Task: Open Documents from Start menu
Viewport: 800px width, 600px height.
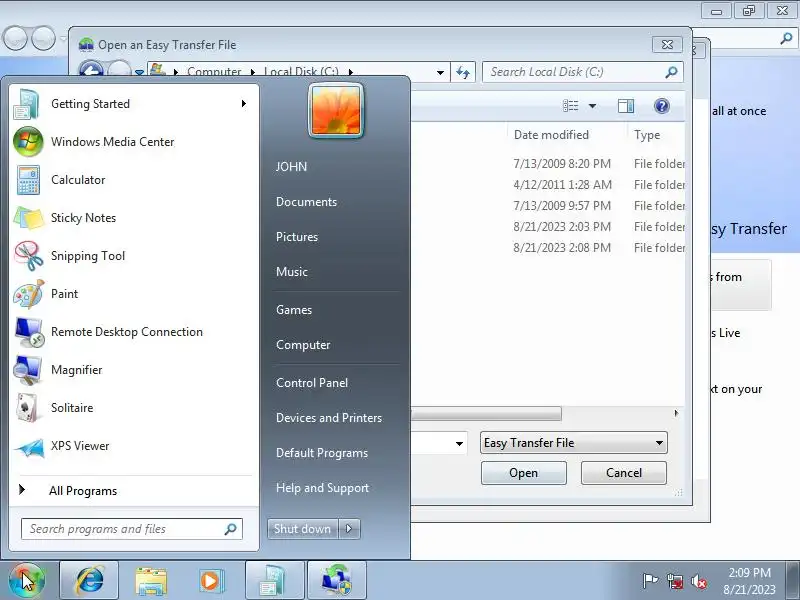Action: pos(306,202)
